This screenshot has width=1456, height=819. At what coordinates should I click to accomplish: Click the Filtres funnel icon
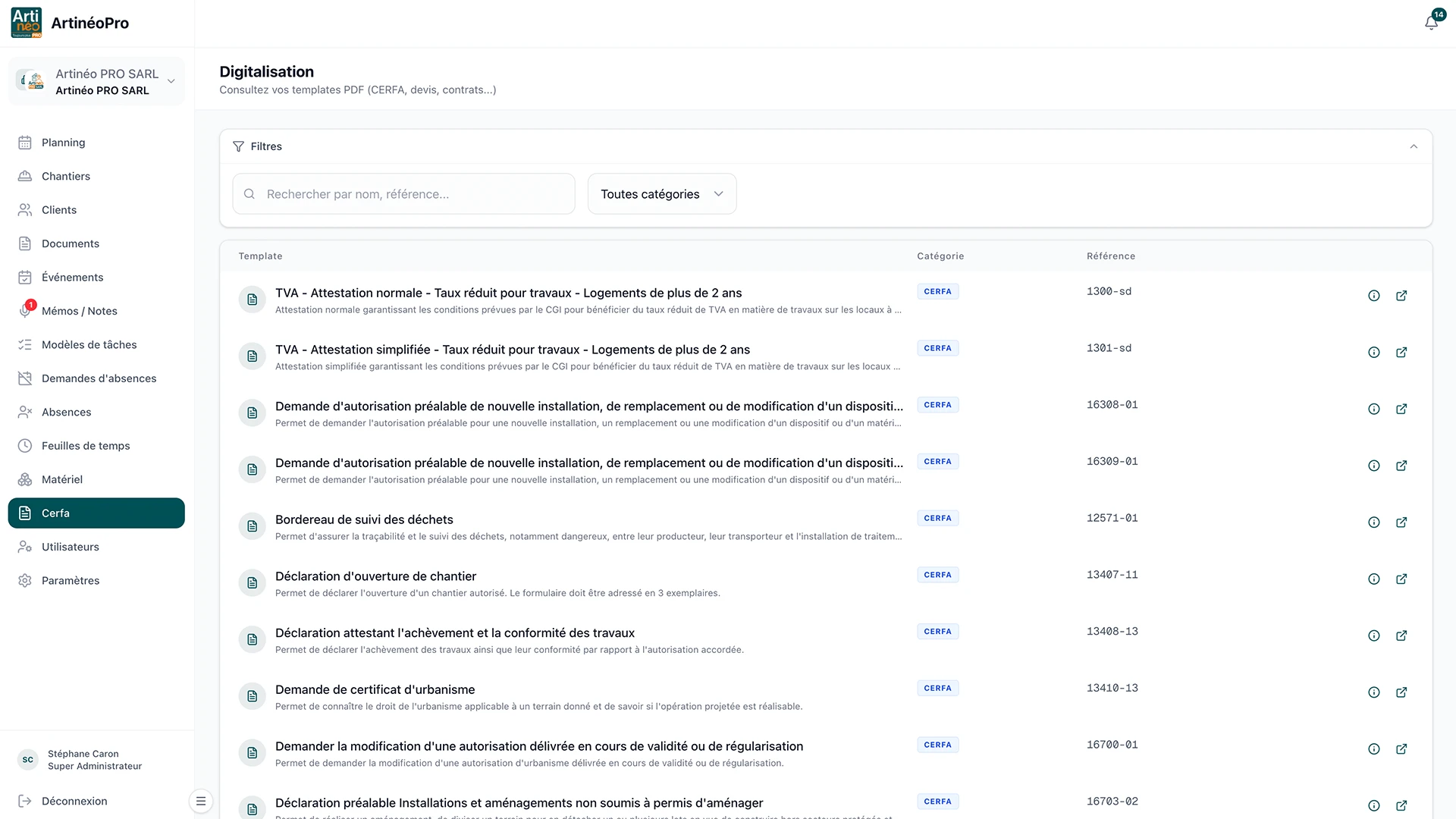point(238,147)
